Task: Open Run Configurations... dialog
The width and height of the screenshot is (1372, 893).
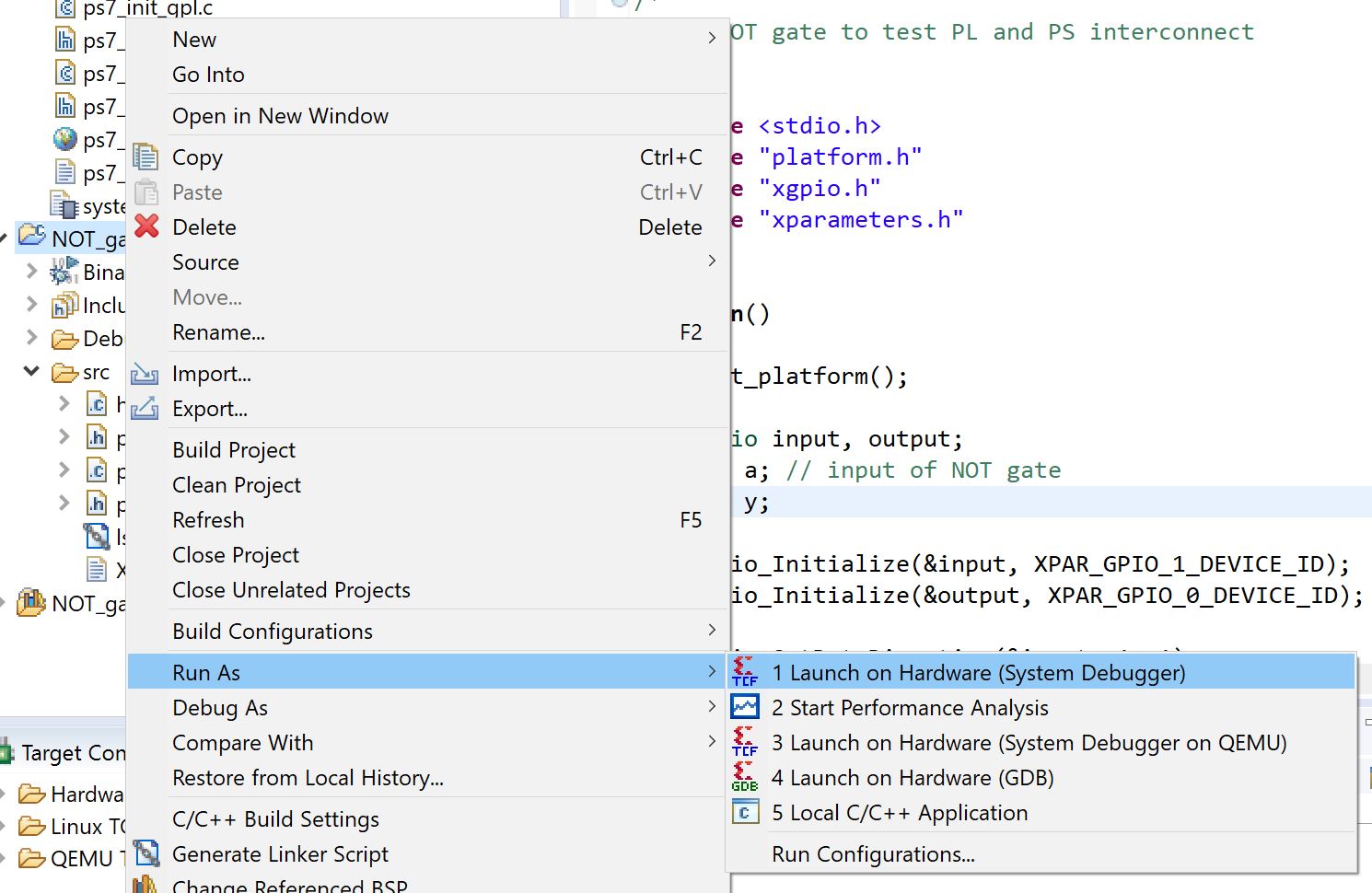Action: point(873,854)
